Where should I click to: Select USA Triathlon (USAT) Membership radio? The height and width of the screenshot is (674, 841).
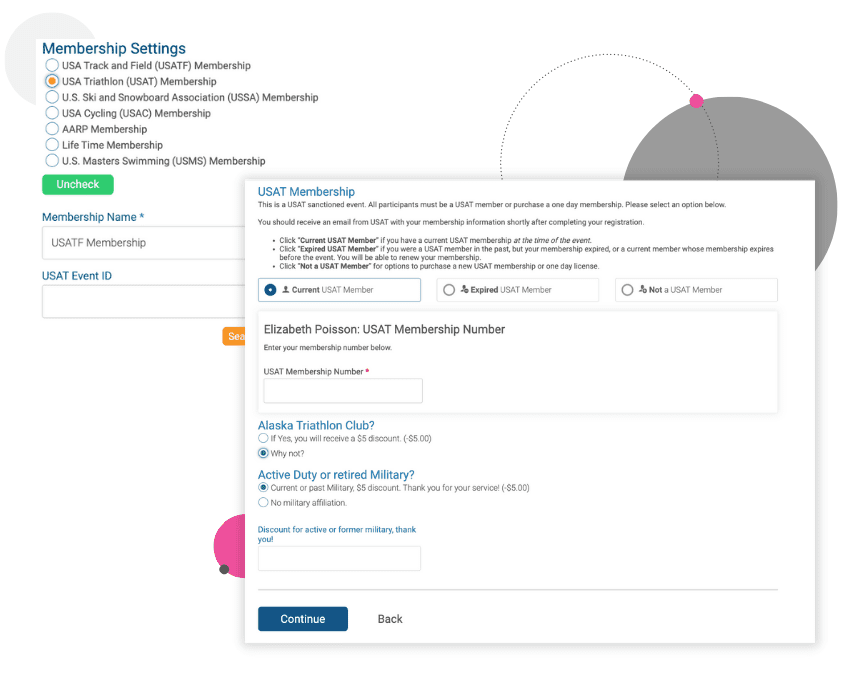52,82
